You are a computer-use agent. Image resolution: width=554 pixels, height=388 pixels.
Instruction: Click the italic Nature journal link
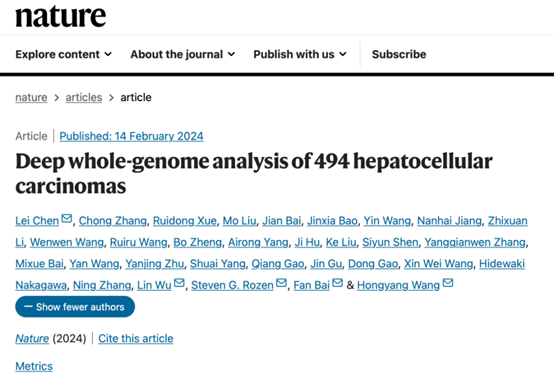tap(32, 339)
